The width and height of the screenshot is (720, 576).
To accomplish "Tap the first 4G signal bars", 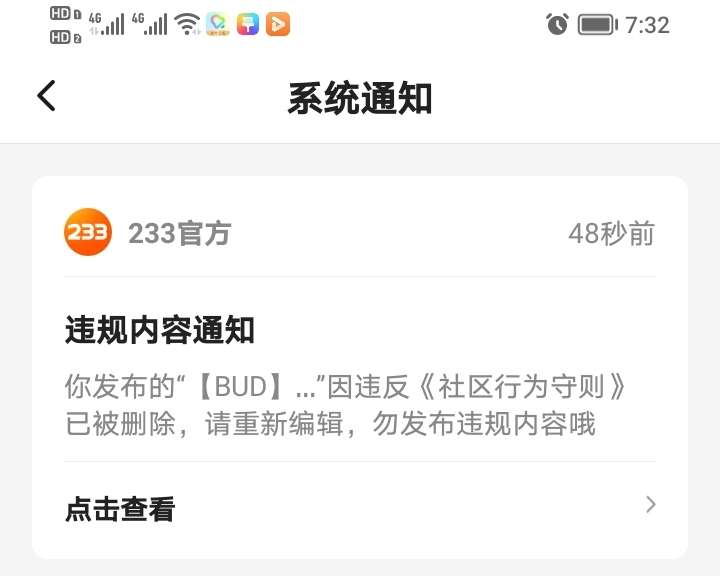I will click(x=107, y=24).
